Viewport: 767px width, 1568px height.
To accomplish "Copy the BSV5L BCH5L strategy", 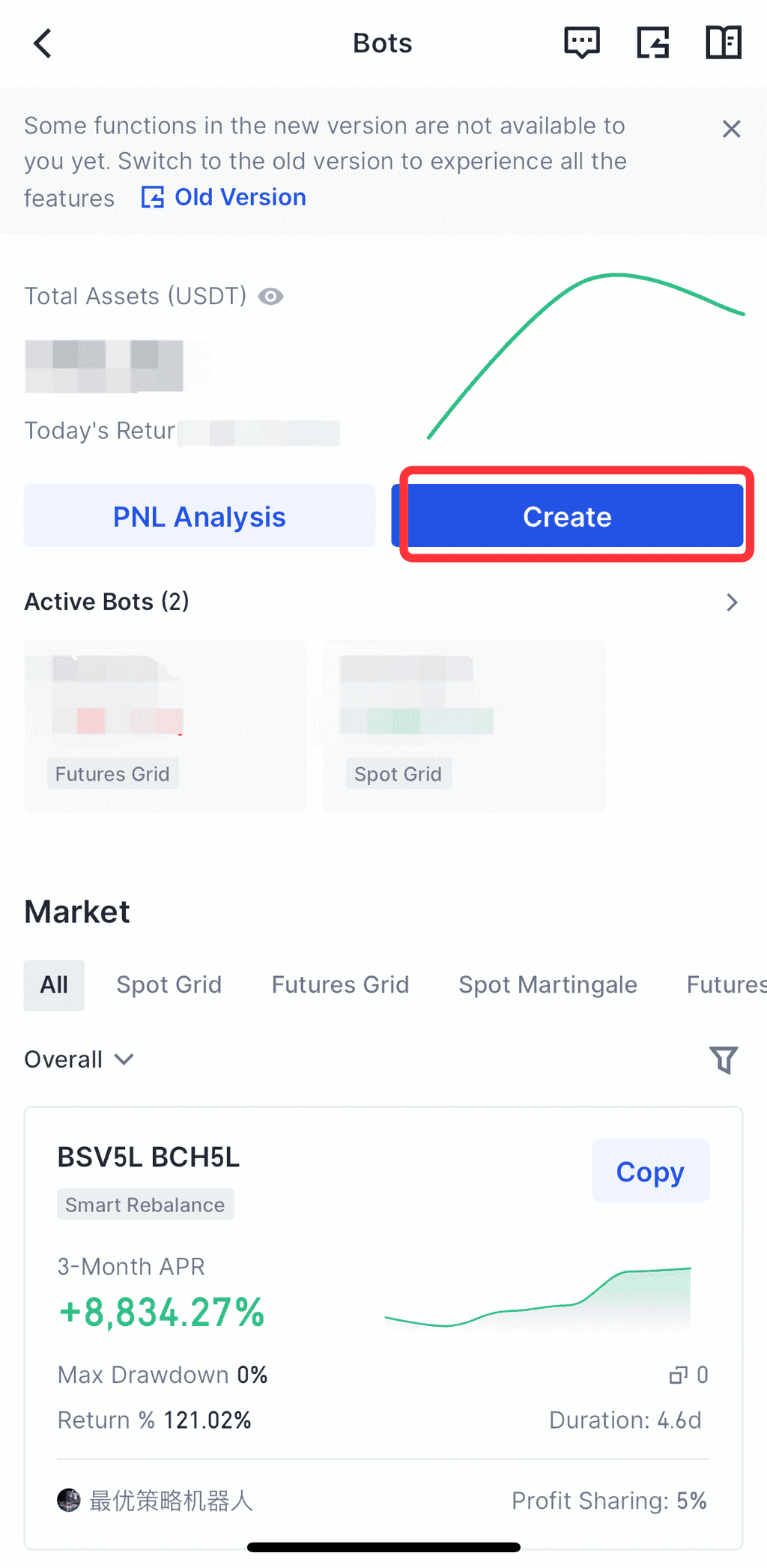I will tap(650, 1171).
